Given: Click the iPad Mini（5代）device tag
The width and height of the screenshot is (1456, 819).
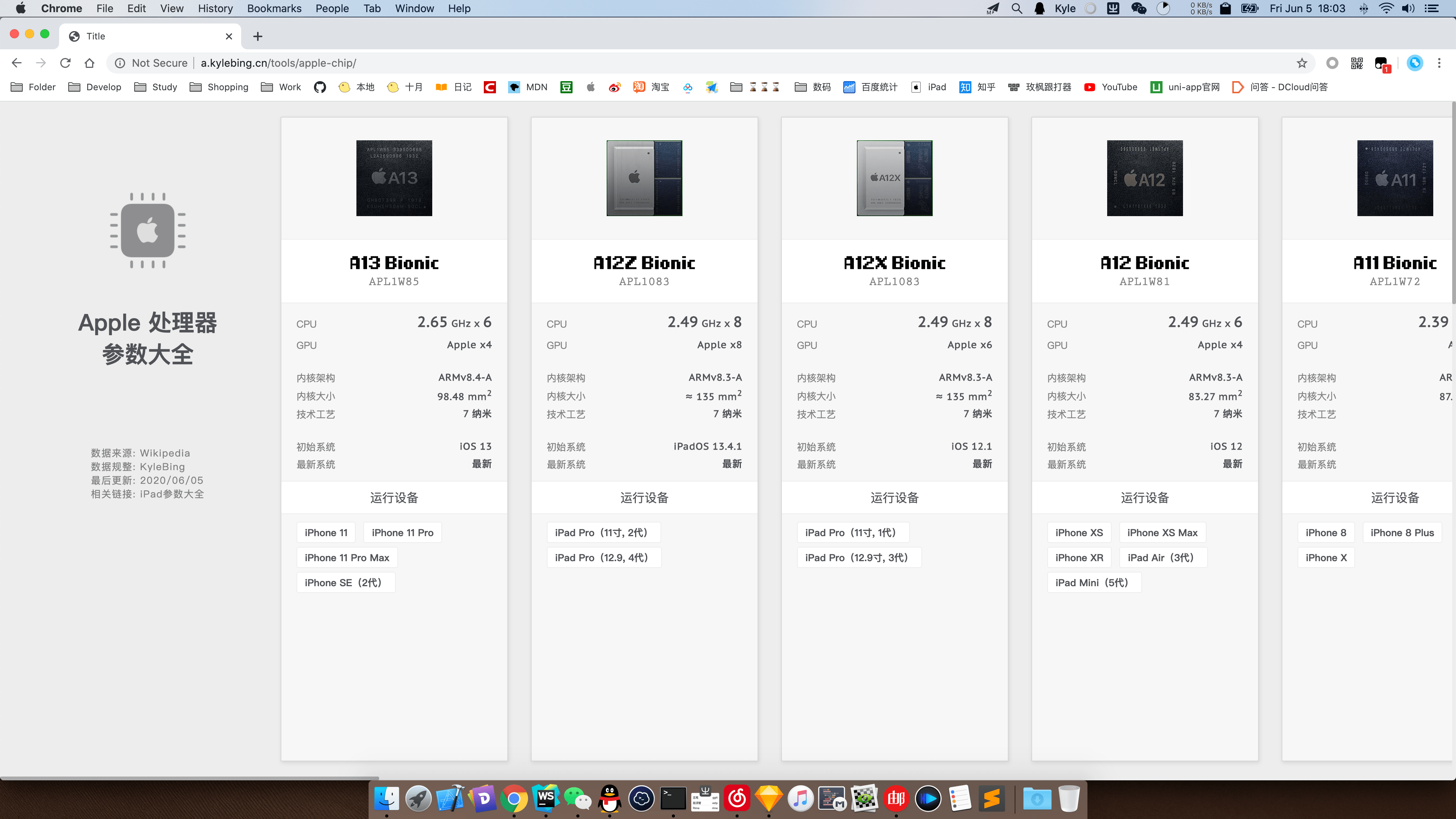Looking at the screenshot, I should pos(1094,582).
